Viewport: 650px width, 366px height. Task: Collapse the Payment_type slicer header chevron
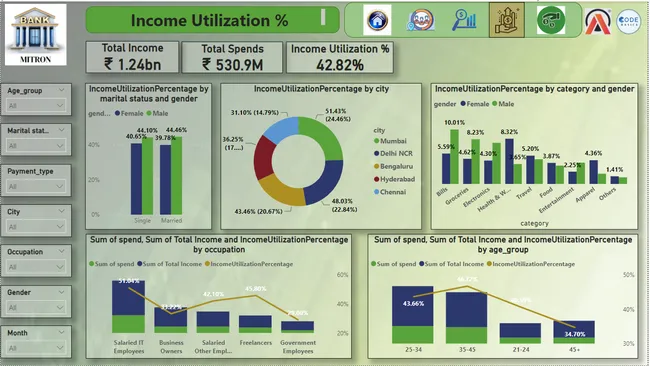(x=61, y=171)
